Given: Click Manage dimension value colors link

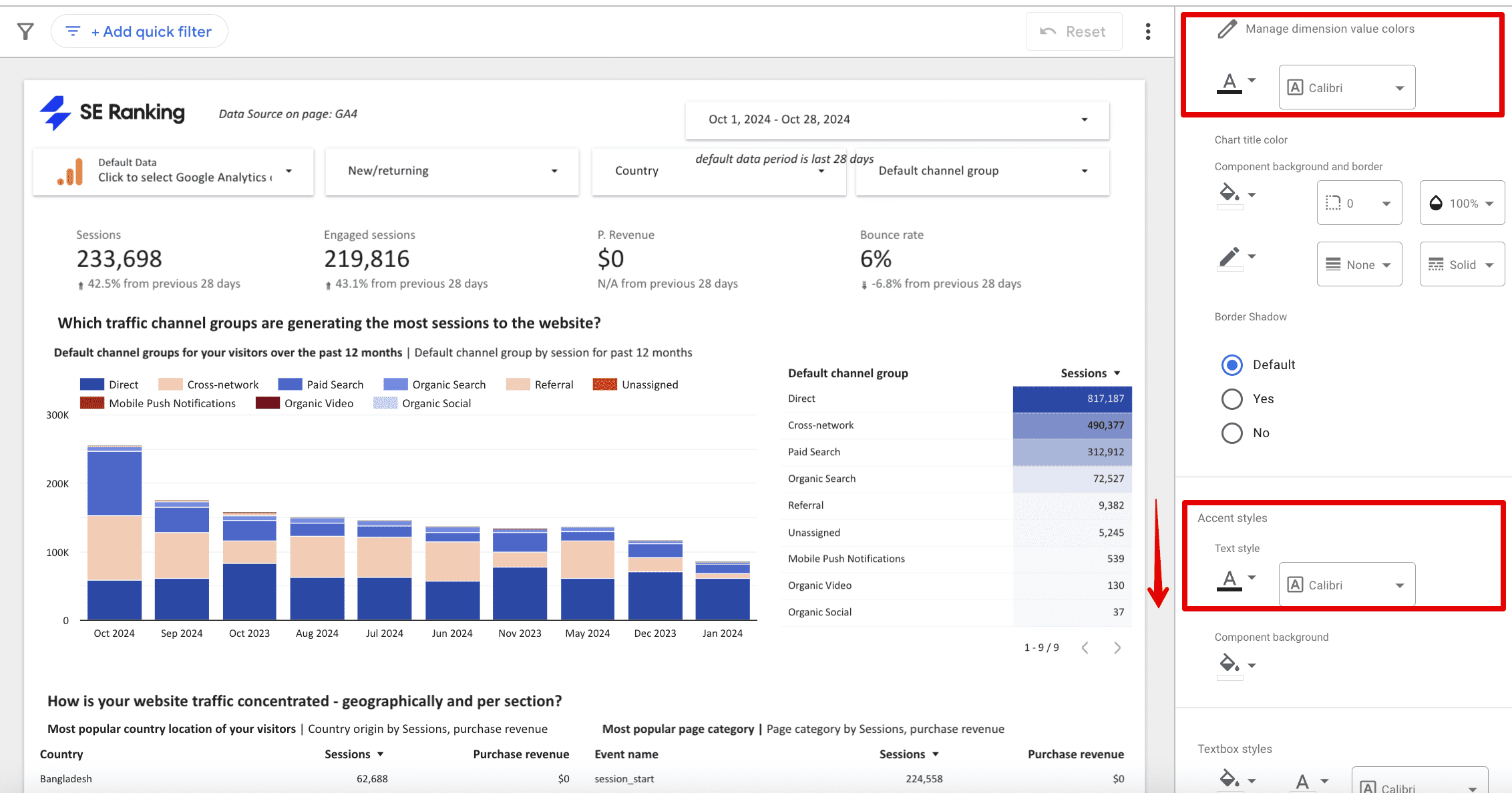Looking at the screenshot, I should [x=1330, y=29].
